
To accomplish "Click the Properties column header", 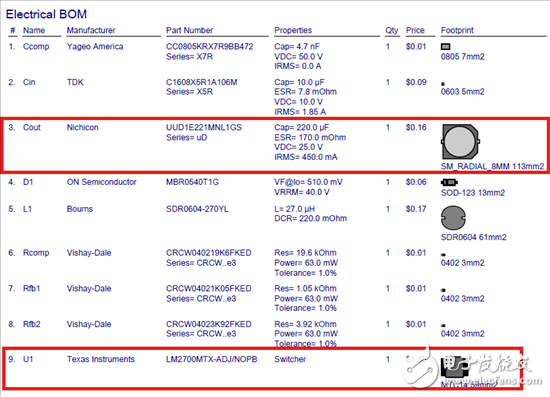I will 293,31.
